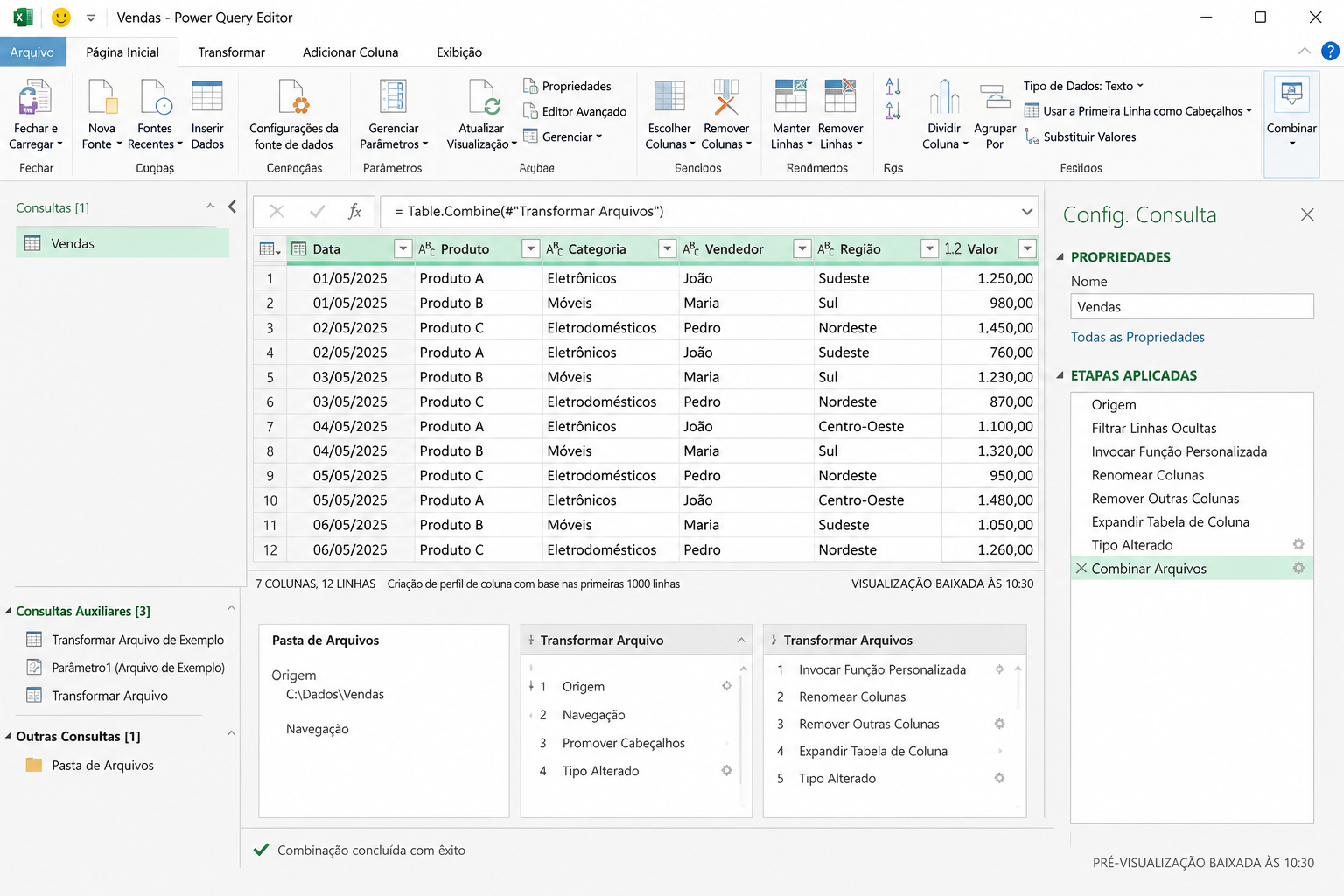Click the Propriedades button in the ribbon
The height and width of the screenshot is (896, 1344).
pyautogui.click(x=567, y=86)
